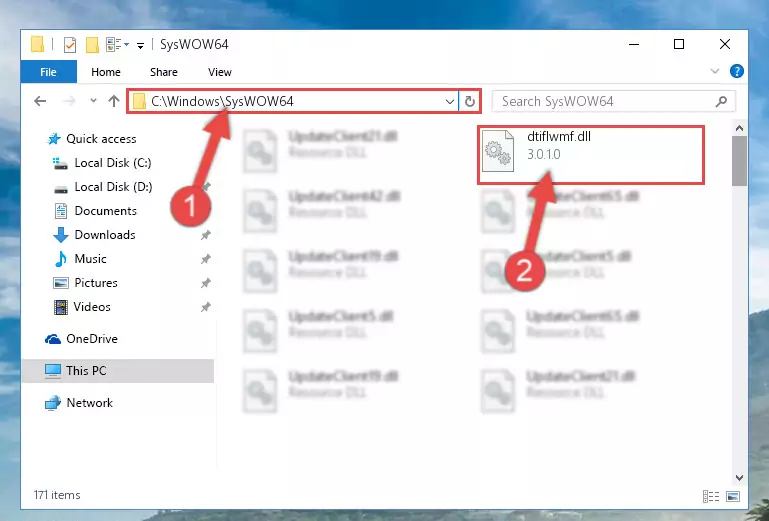Expand the address bar history dropdown
Screen dimensions: 769x521
[450, 102]
